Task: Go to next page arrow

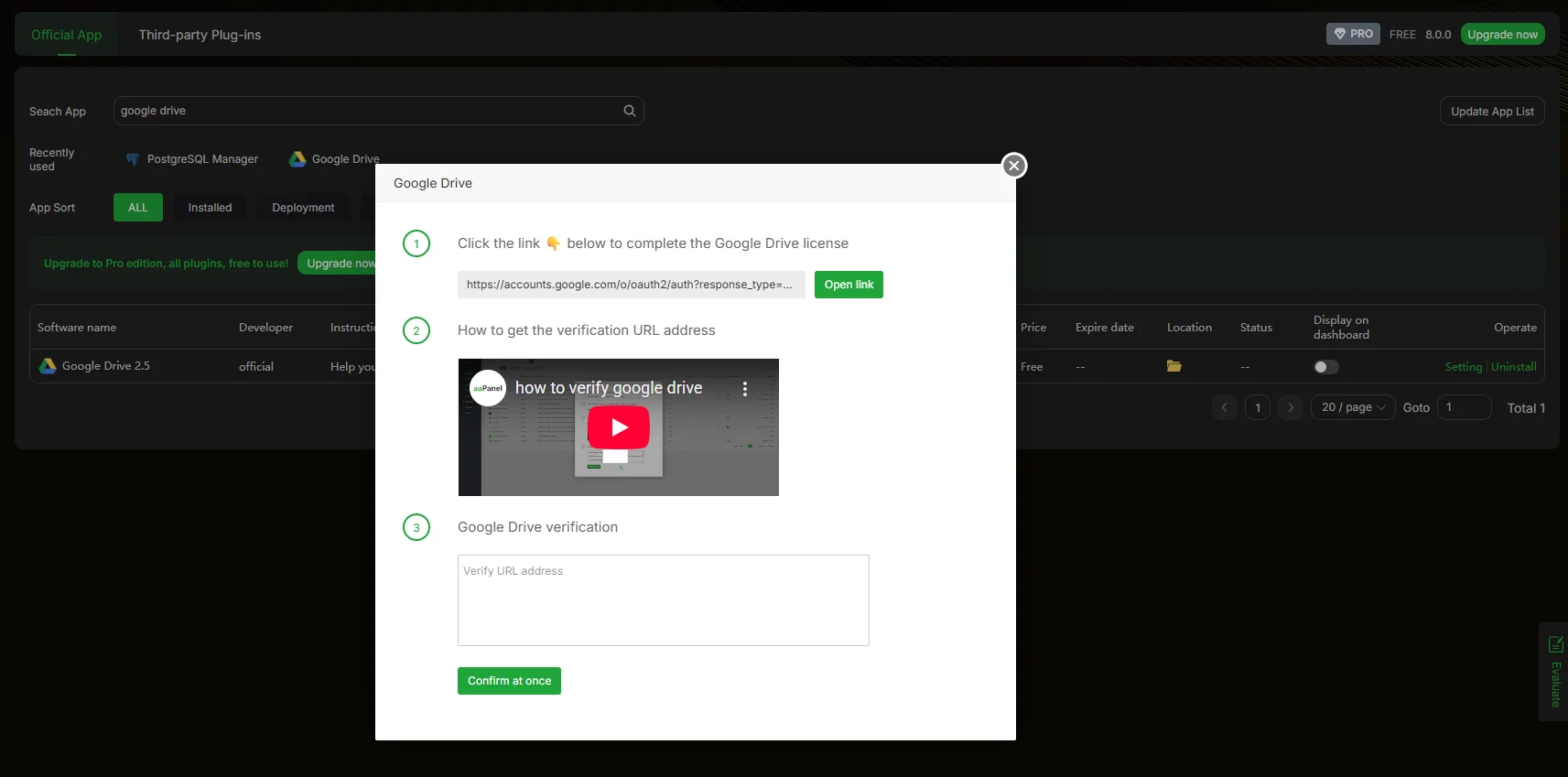Action: pos(1291,407)
